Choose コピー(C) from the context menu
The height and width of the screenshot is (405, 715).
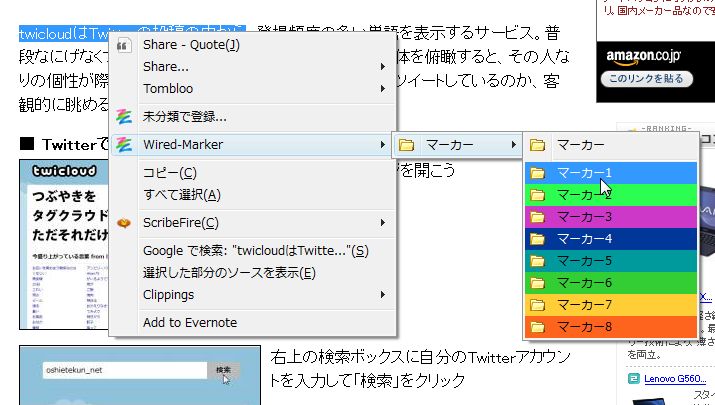coord(253,173)
